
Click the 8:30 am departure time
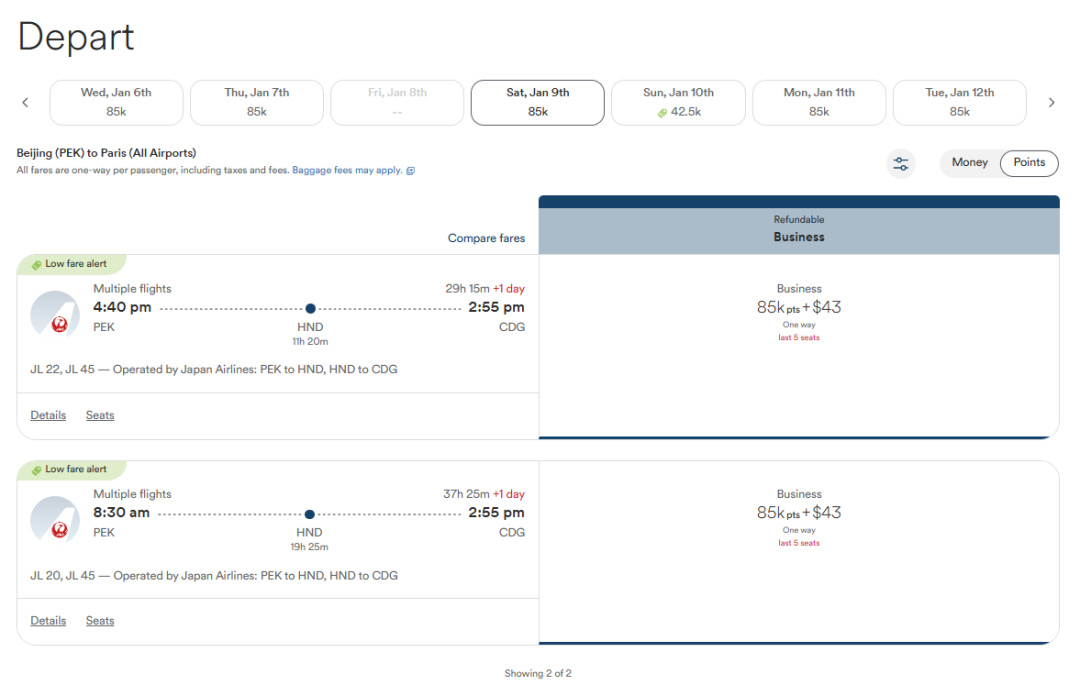point(121,513)
